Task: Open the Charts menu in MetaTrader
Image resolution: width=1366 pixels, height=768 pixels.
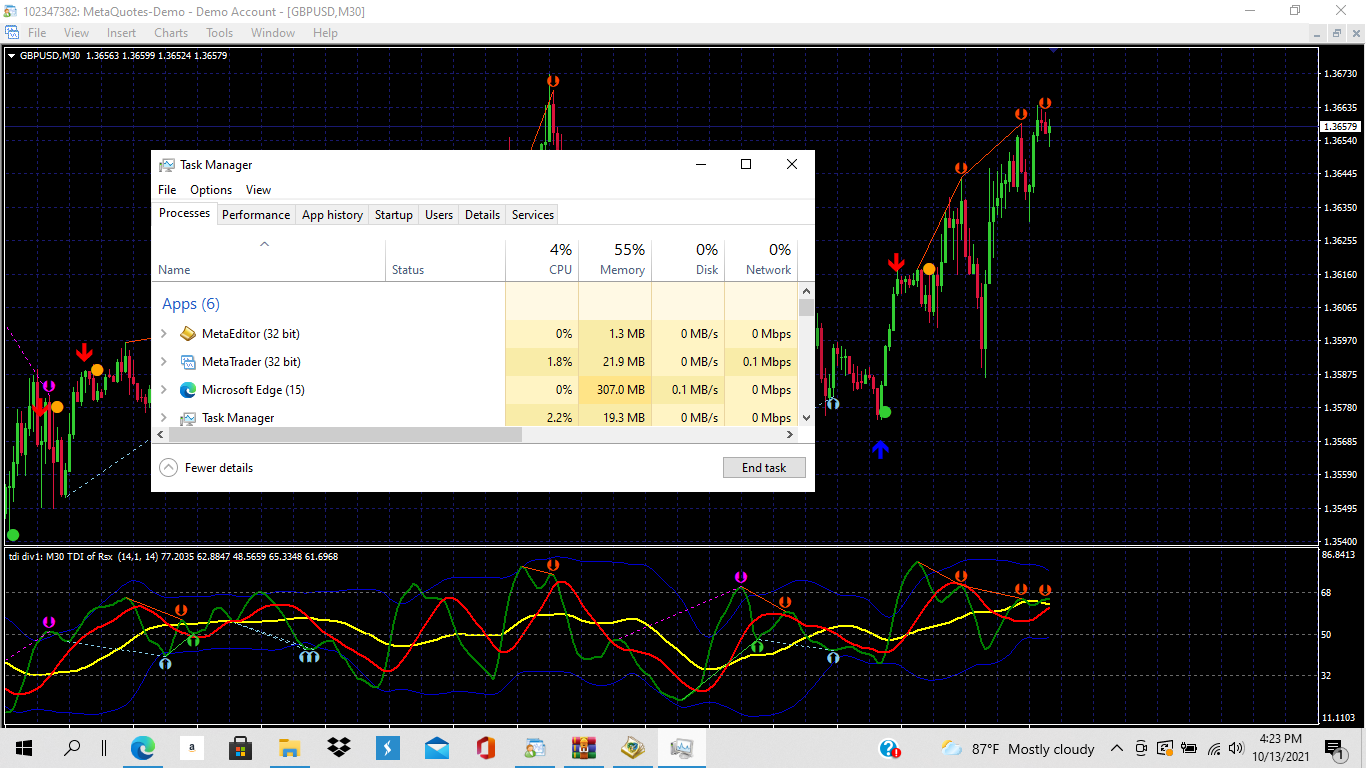Action: point(171,33)
